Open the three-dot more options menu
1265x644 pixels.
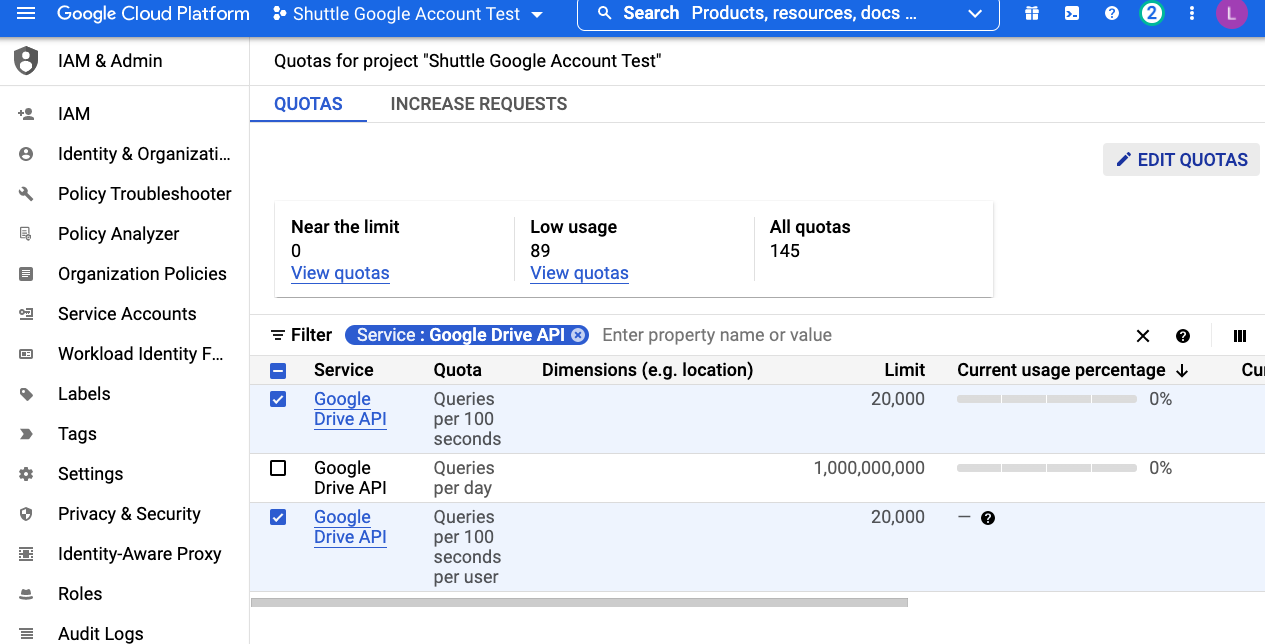(1191, 14)
